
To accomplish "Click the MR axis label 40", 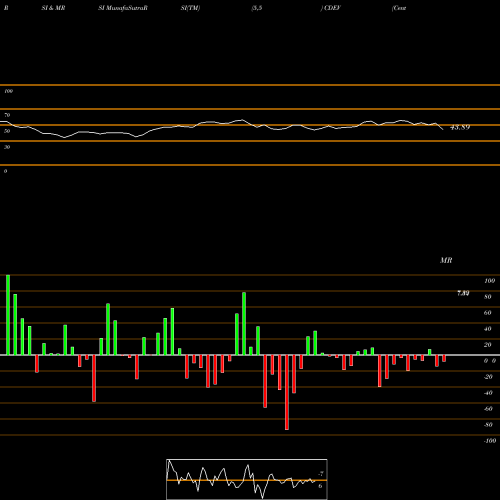I will [488, 329].
